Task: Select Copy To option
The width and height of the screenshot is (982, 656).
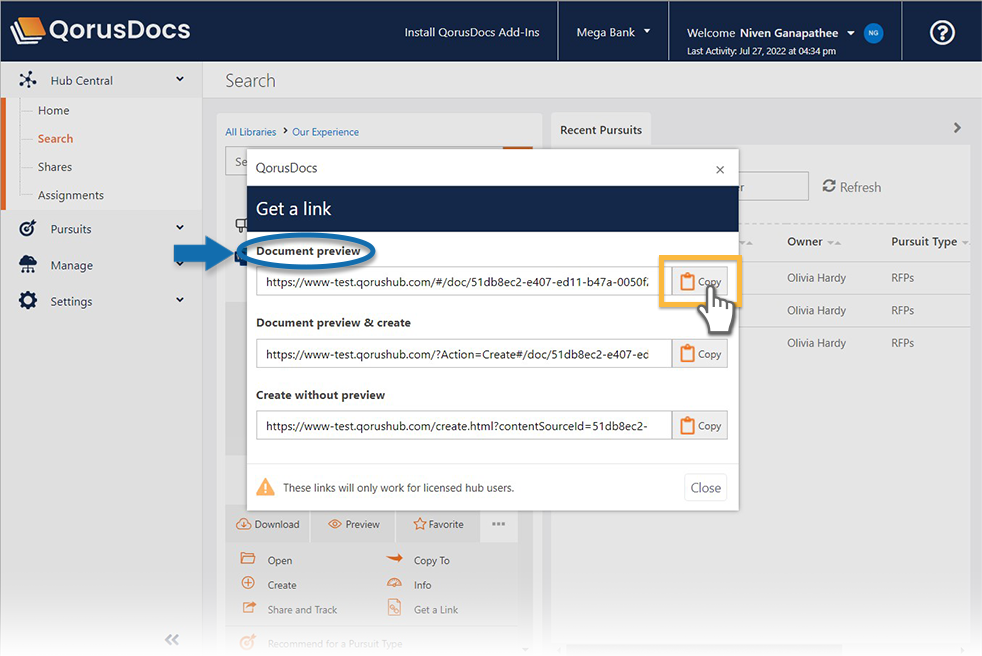Action: click(418, 560)
